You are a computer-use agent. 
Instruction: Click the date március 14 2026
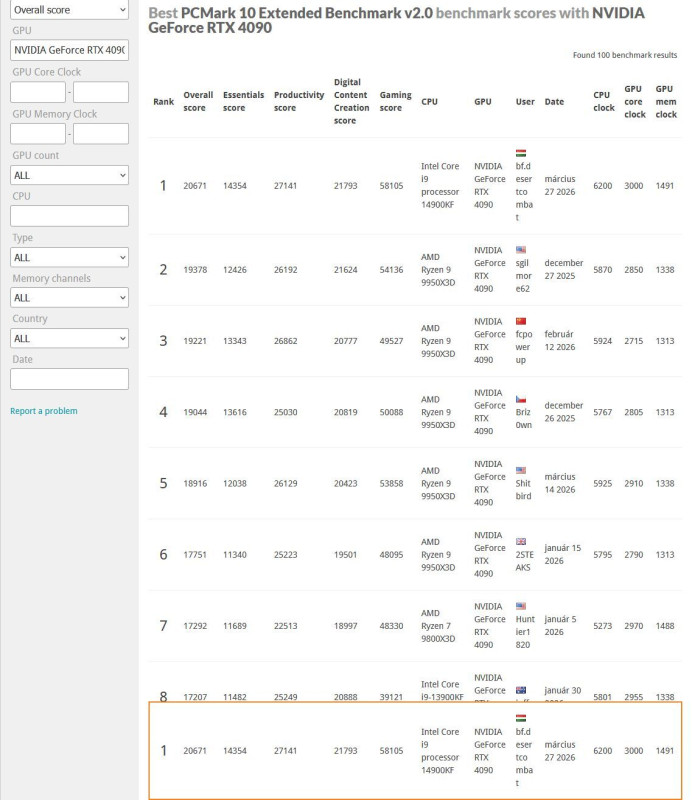560,483
